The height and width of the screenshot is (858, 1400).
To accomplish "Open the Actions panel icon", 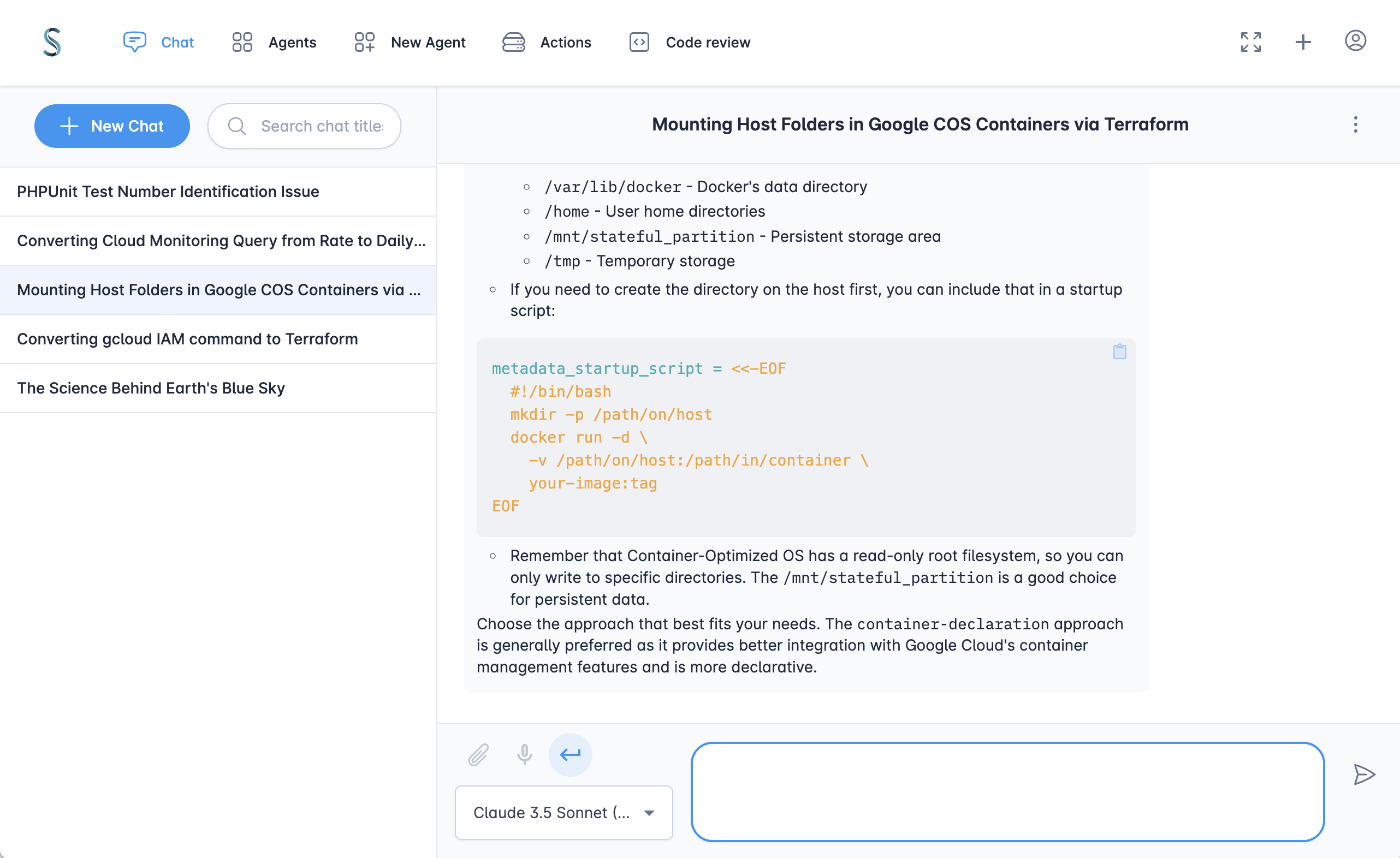I will pyautogui.click(x=512, y=41).
